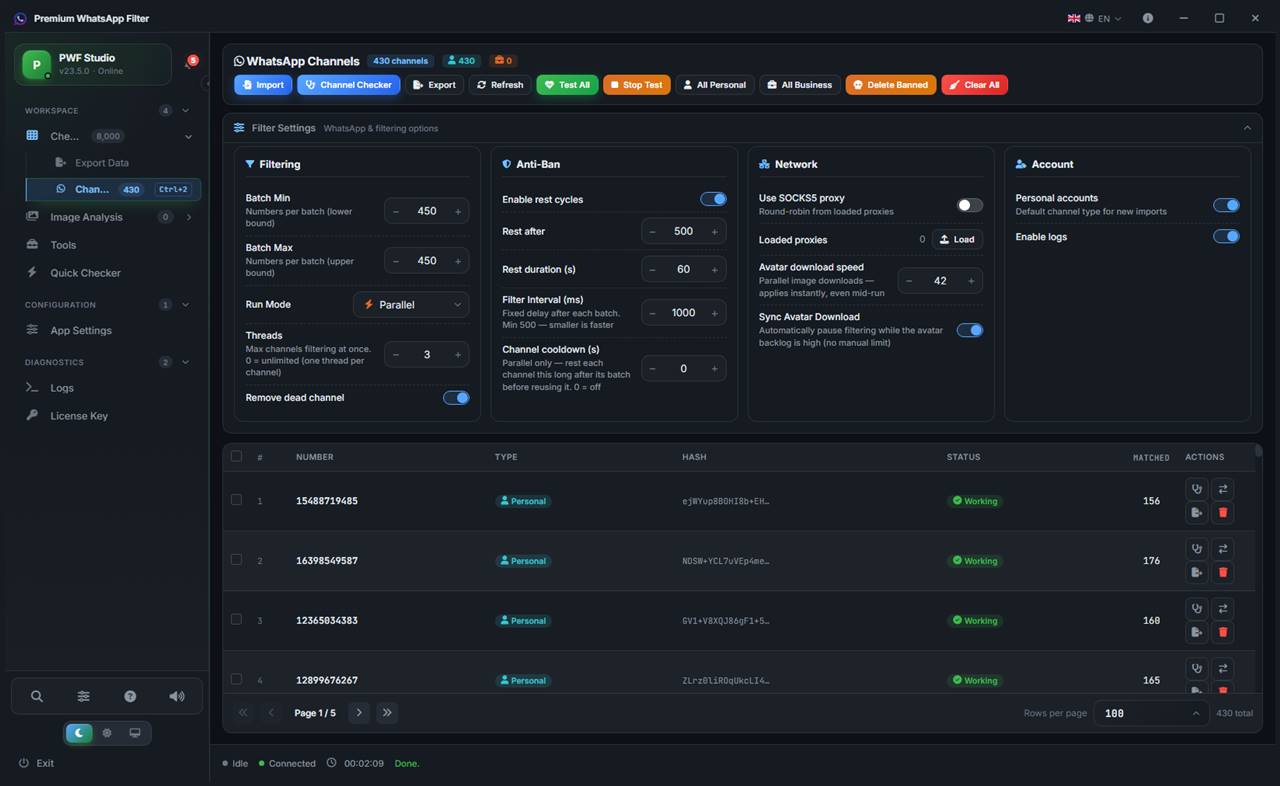The image size is (1280, 786).
Task: Click export icon for row 12365034383
Action: click(x=1196, y=632)
